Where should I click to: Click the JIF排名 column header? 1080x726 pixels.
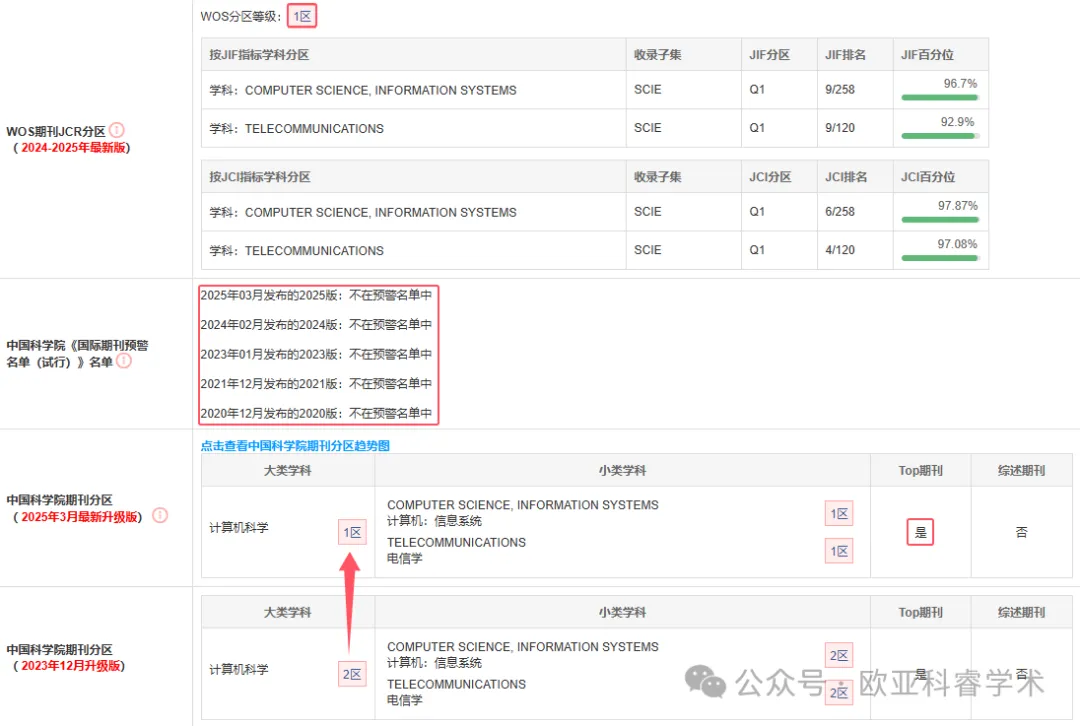point(844,55)
